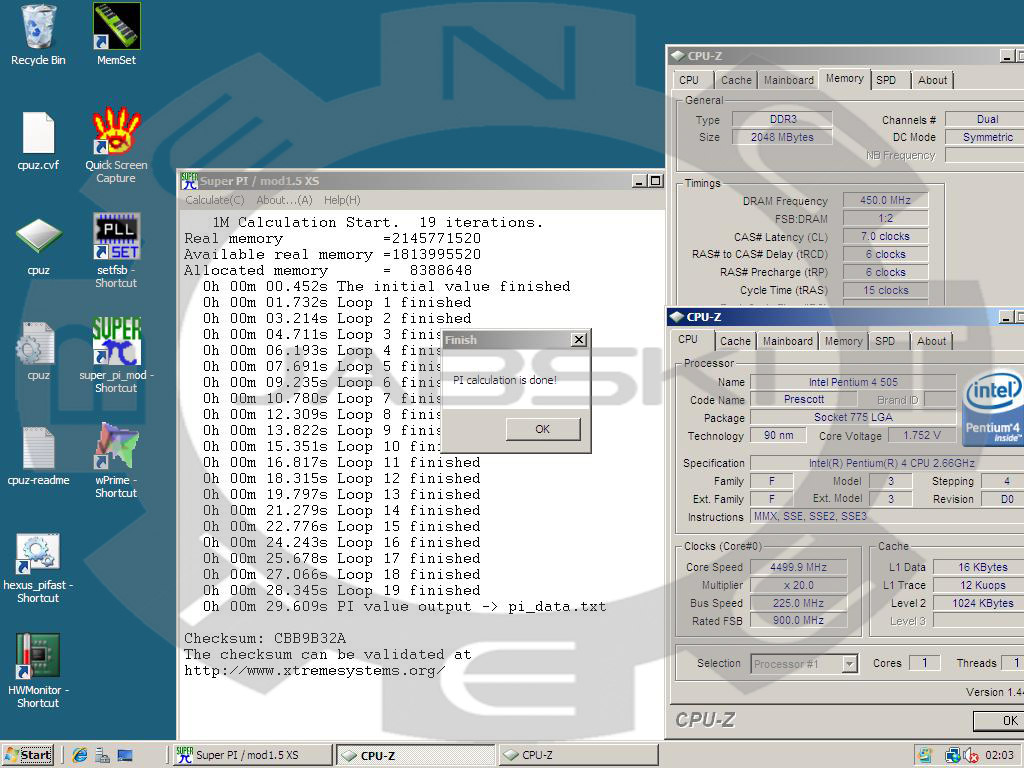Click the xtremesystems.org URL text

(315, 671)
